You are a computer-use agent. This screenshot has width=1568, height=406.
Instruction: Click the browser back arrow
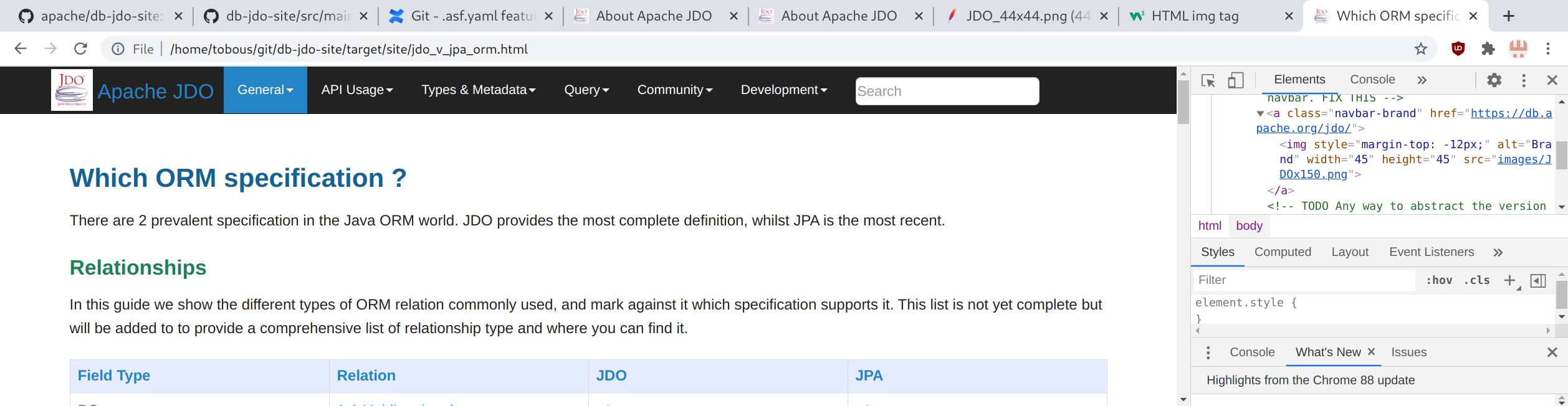(21, 49)
